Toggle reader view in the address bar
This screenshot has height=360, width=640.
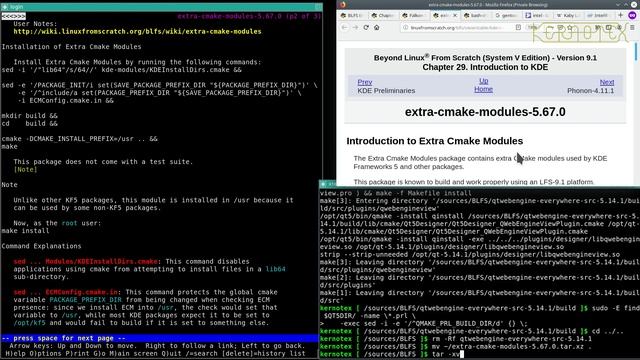pos(518,27)
